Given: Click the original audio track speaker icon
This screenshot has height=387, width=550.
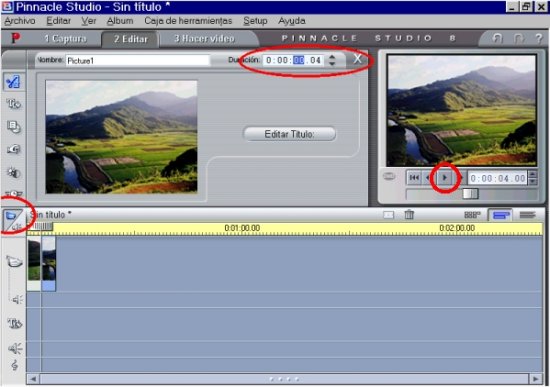Looking at the screenshot, I should point(16,300).
